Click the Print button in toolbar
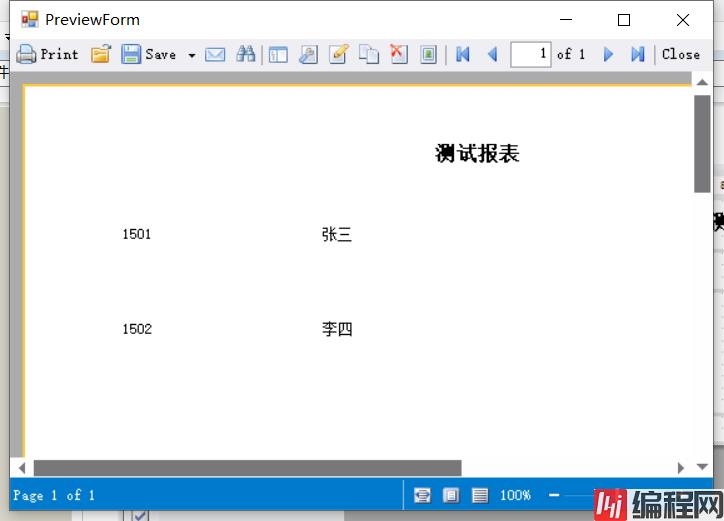 pos(47,54)
